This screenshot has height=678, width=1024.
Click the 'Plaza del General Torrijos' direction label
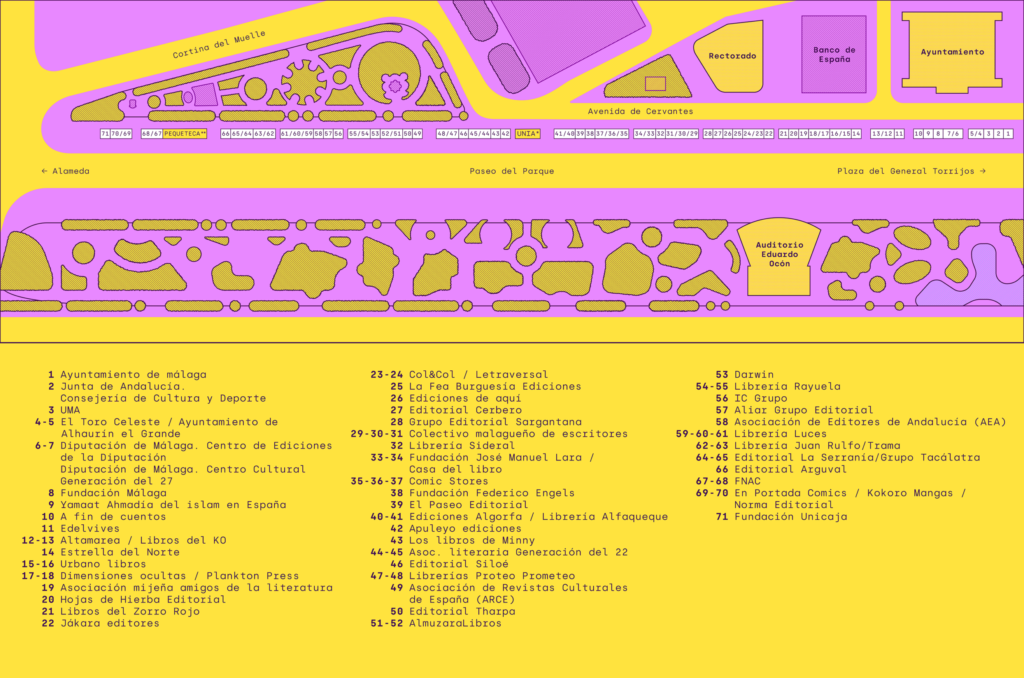[912, 171]
